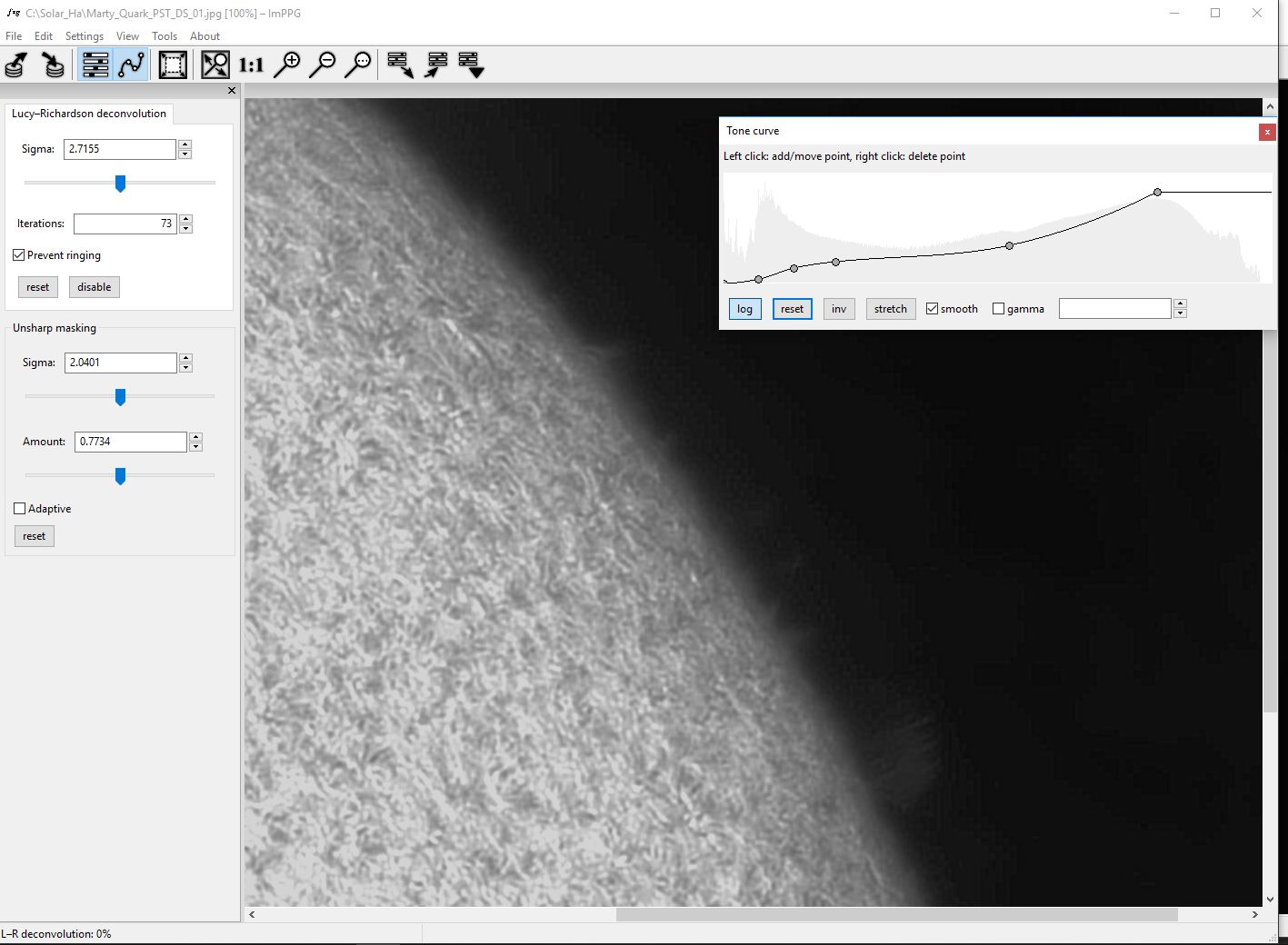This screenshot has width=1288, height=945.
Task: Click the load processing settings icon
Action: coord(436,65)
